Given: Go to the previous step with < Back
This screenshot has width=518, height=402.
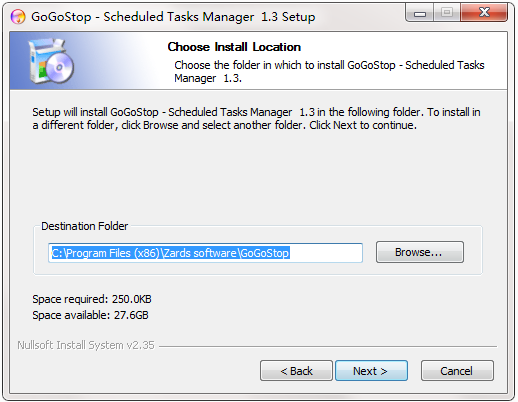Looking at the screenshot, I should point(296,370).
